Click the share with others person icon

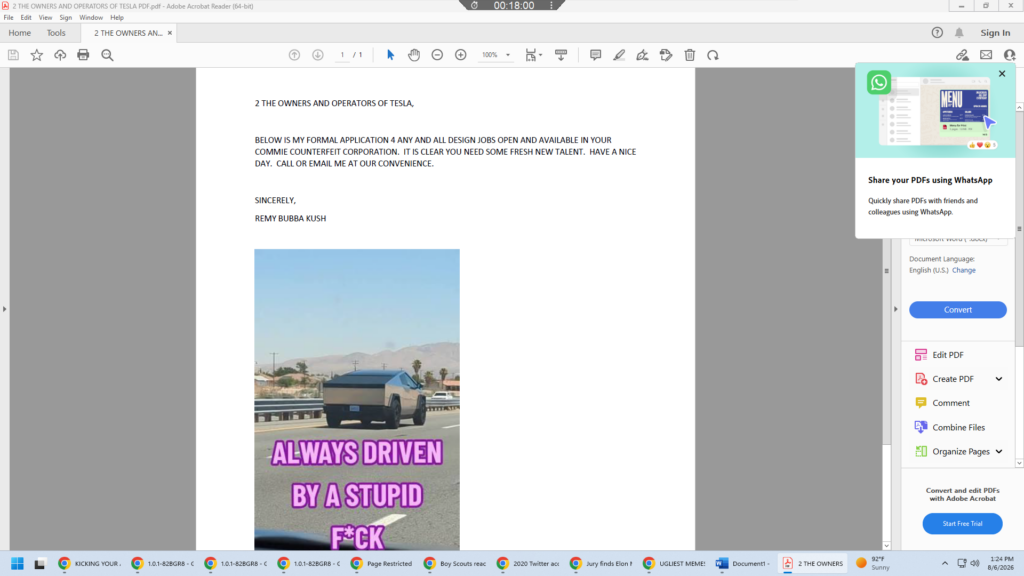[1010, 55]
